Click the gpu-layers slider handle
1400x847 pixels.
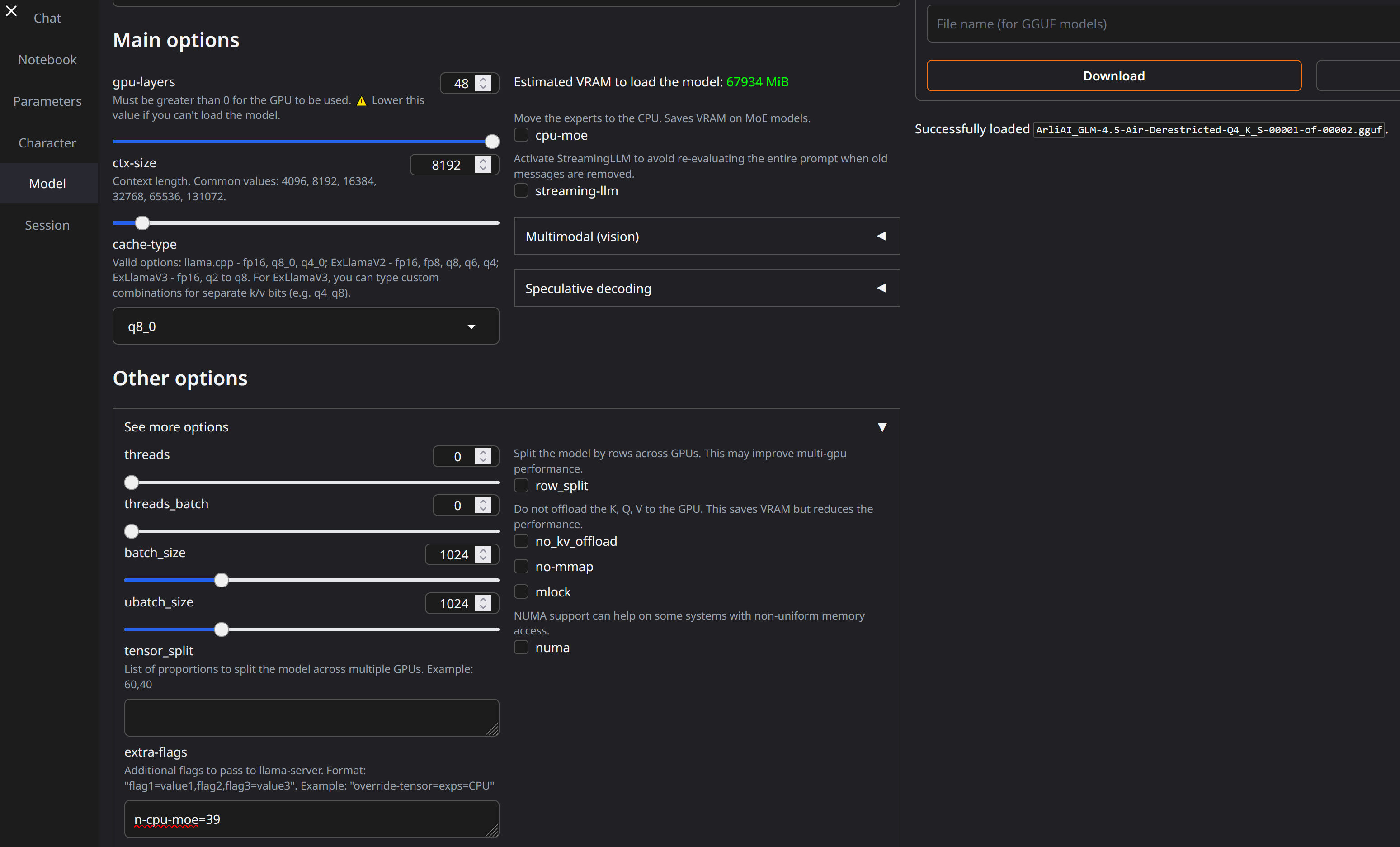point(492,142)
